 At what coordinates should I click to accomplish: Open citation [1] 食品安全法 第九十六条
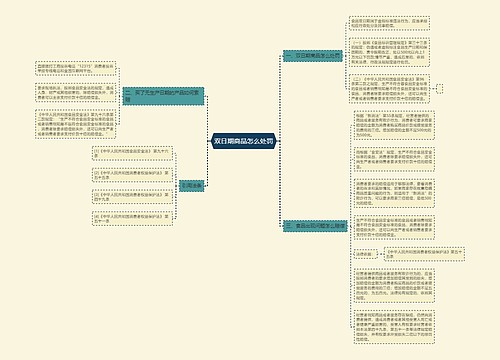click(x=132, y=153)
